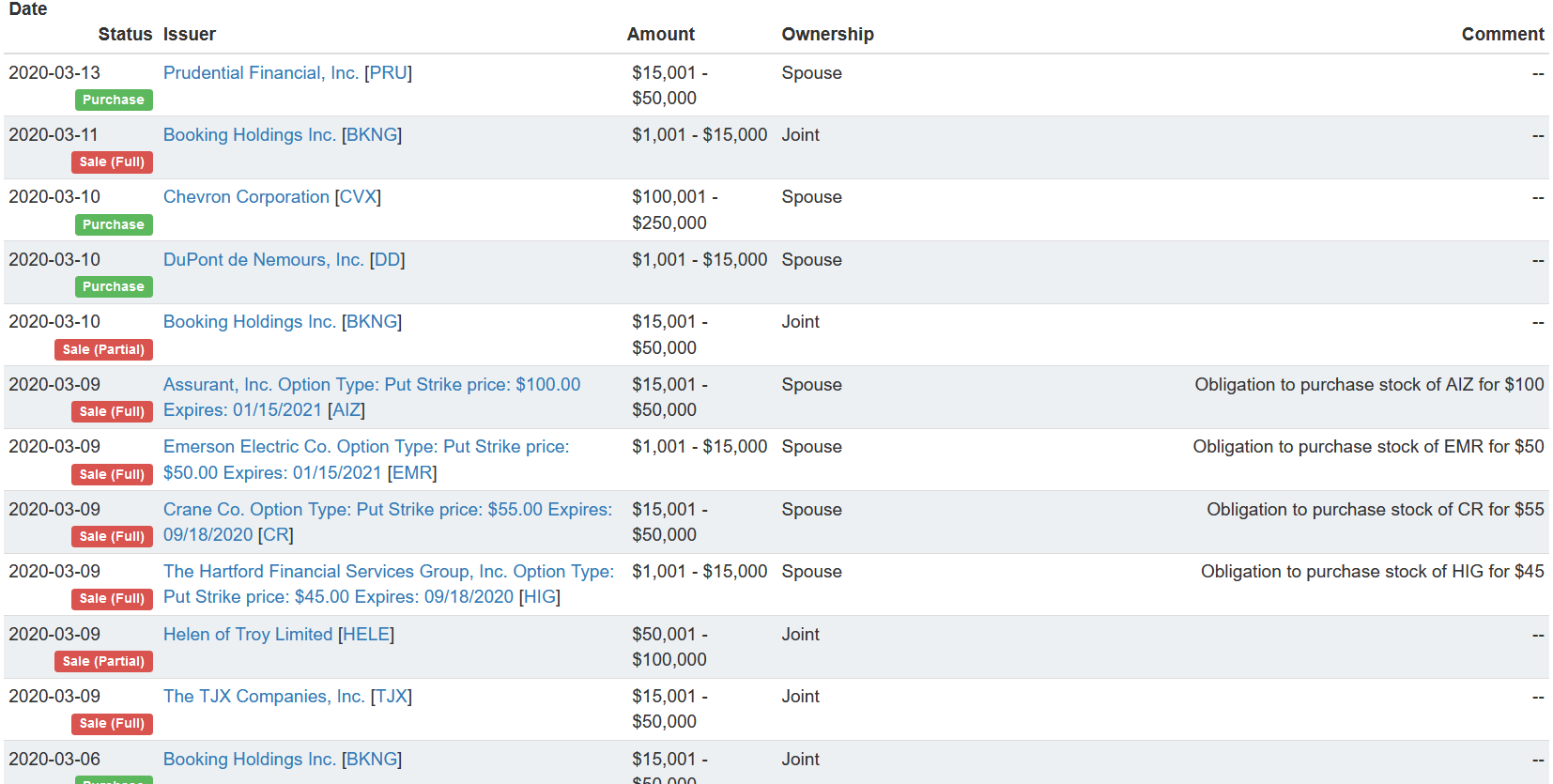Select Spouse ownership in the Chevron row
1553x784 pixels.
(x=811, y=197)
